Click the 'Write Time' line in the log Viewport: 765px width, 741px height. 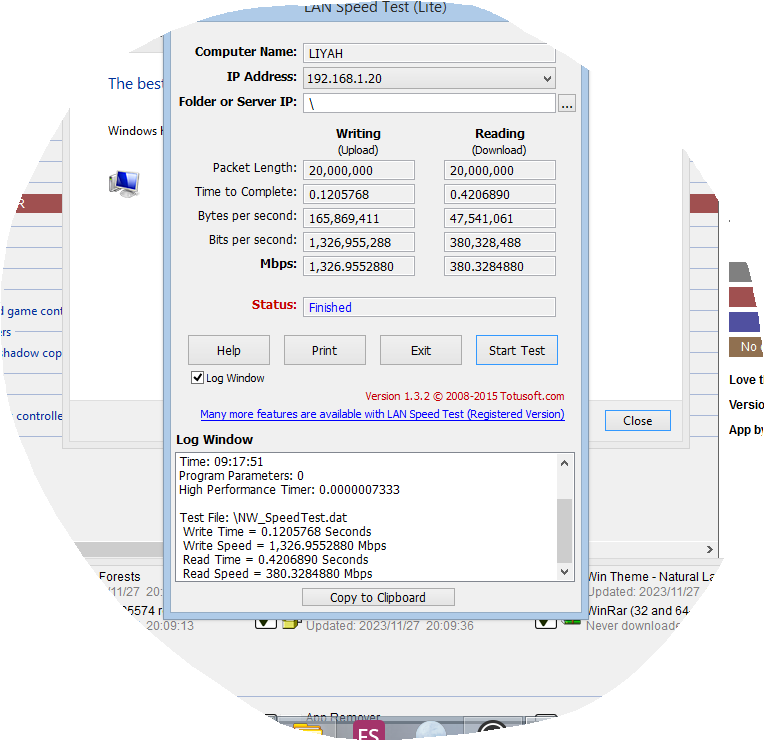[x=277, y=532]
